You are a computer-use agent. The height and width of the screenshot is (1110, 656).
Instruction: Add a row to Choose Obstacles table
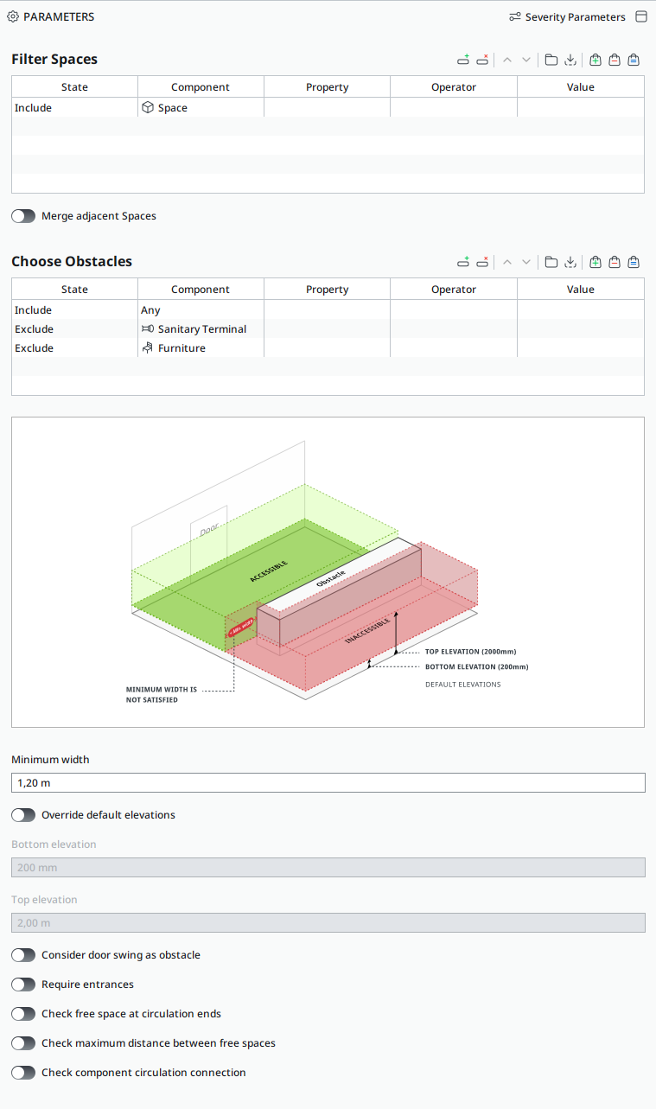coord(463,262)
